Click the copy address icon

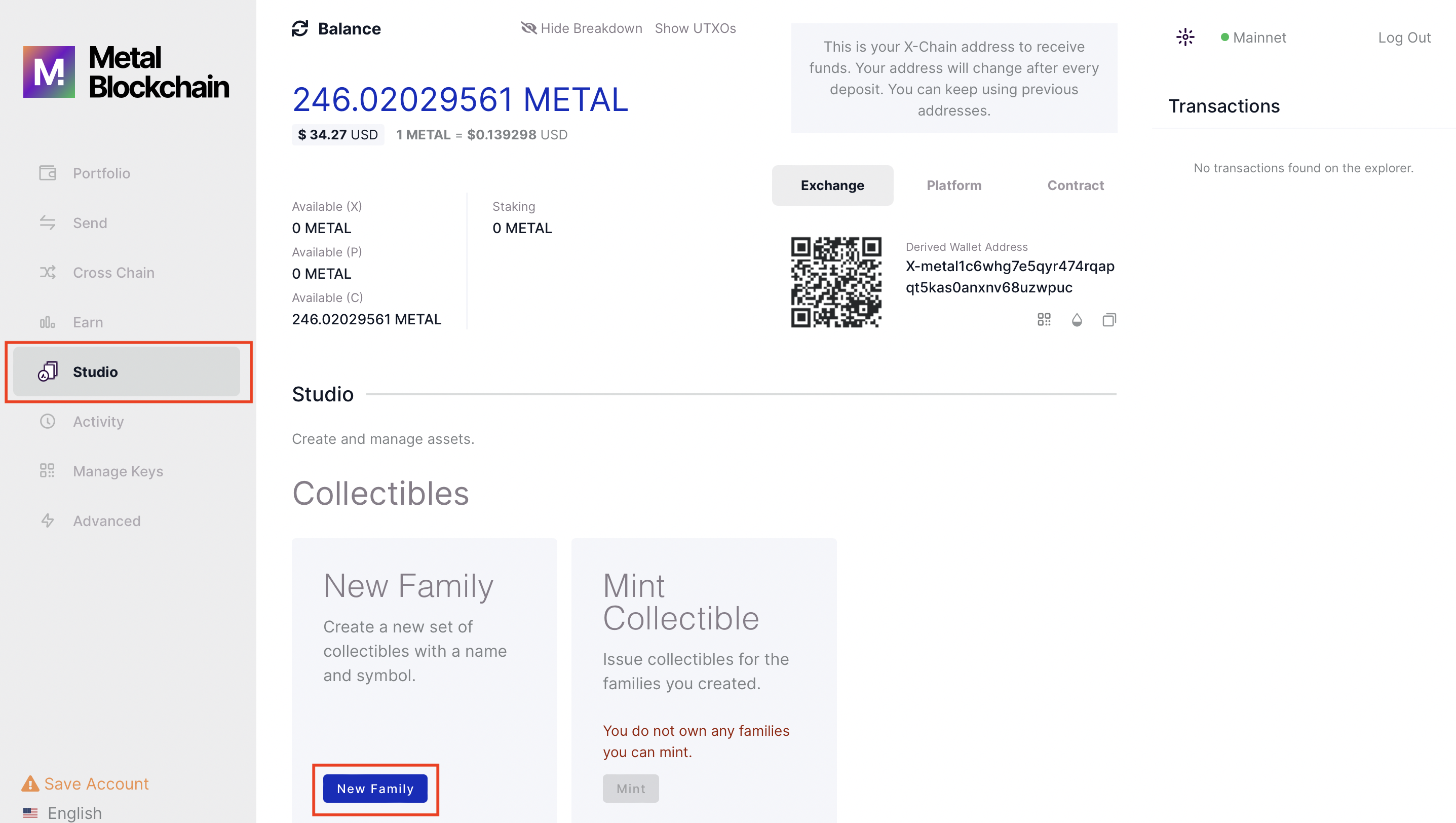[x=1109, y=320]
